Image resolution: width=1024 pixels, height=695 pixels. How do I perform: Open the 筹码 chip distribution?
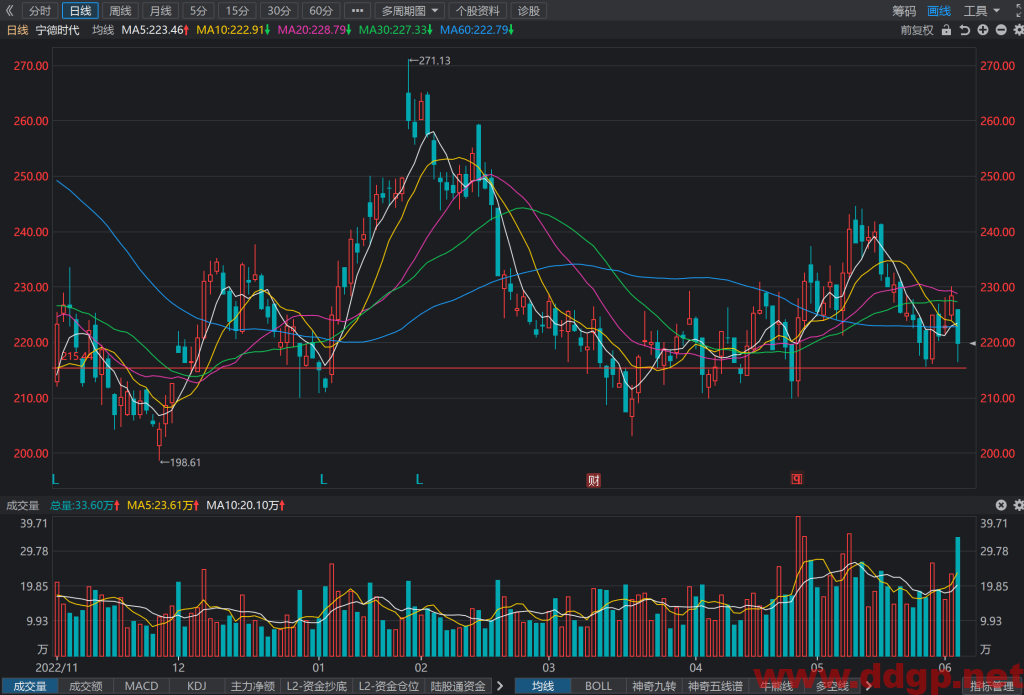(x=904, y=10)
